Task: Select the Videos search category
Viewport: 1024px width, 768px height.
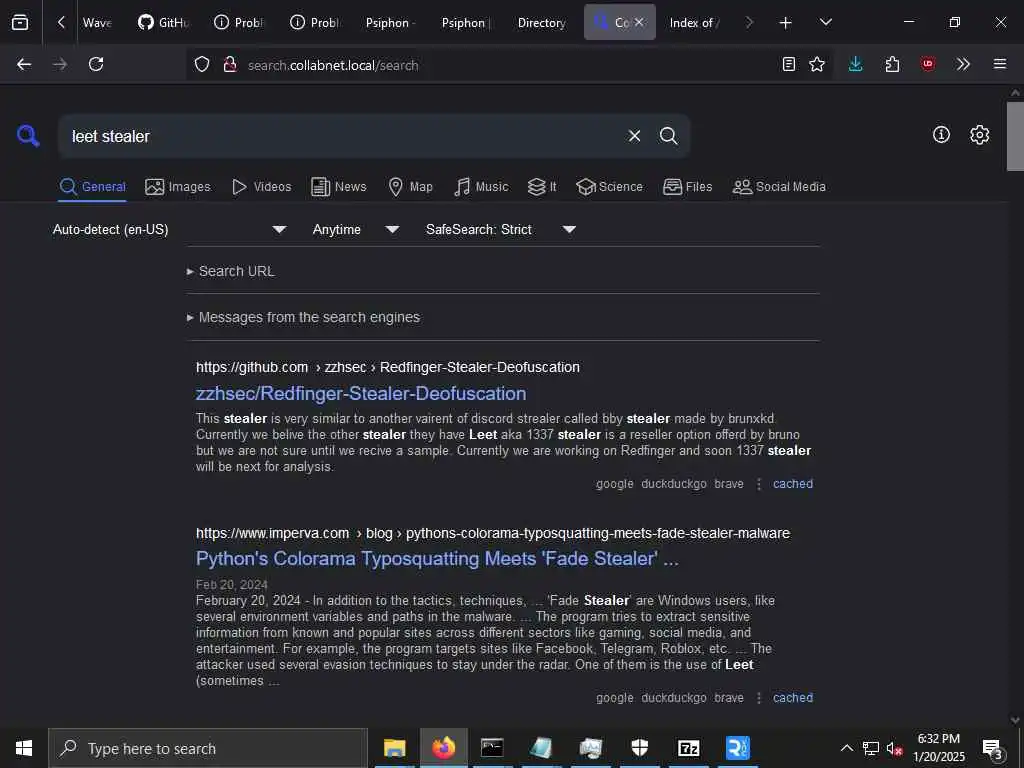Action: click(261, 187)
